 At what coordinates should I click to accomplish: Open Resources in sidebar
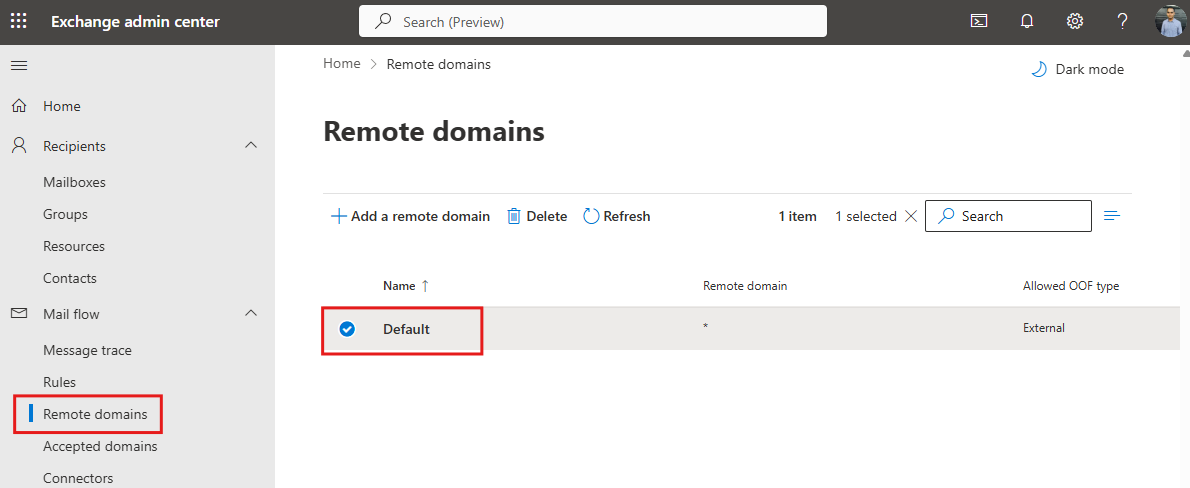point(74,246)
